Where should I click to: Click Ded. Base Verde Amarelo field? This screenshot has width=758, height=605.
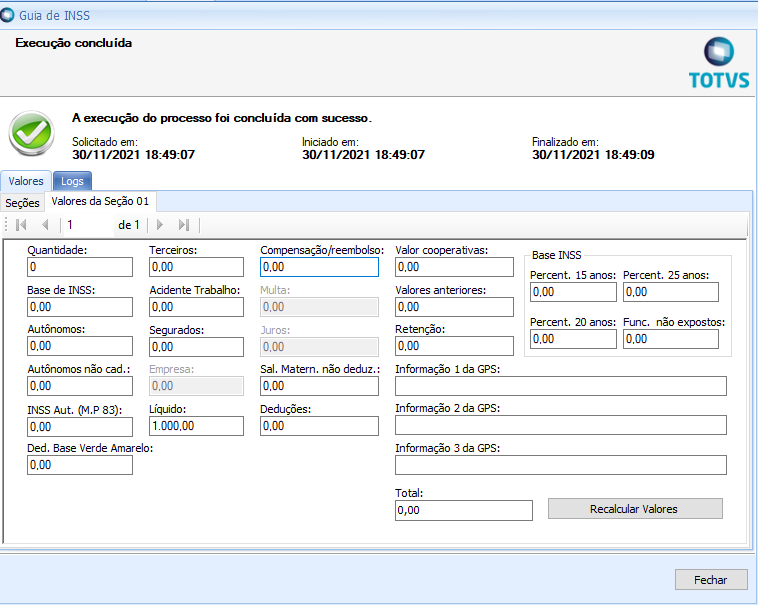point(80,465)
